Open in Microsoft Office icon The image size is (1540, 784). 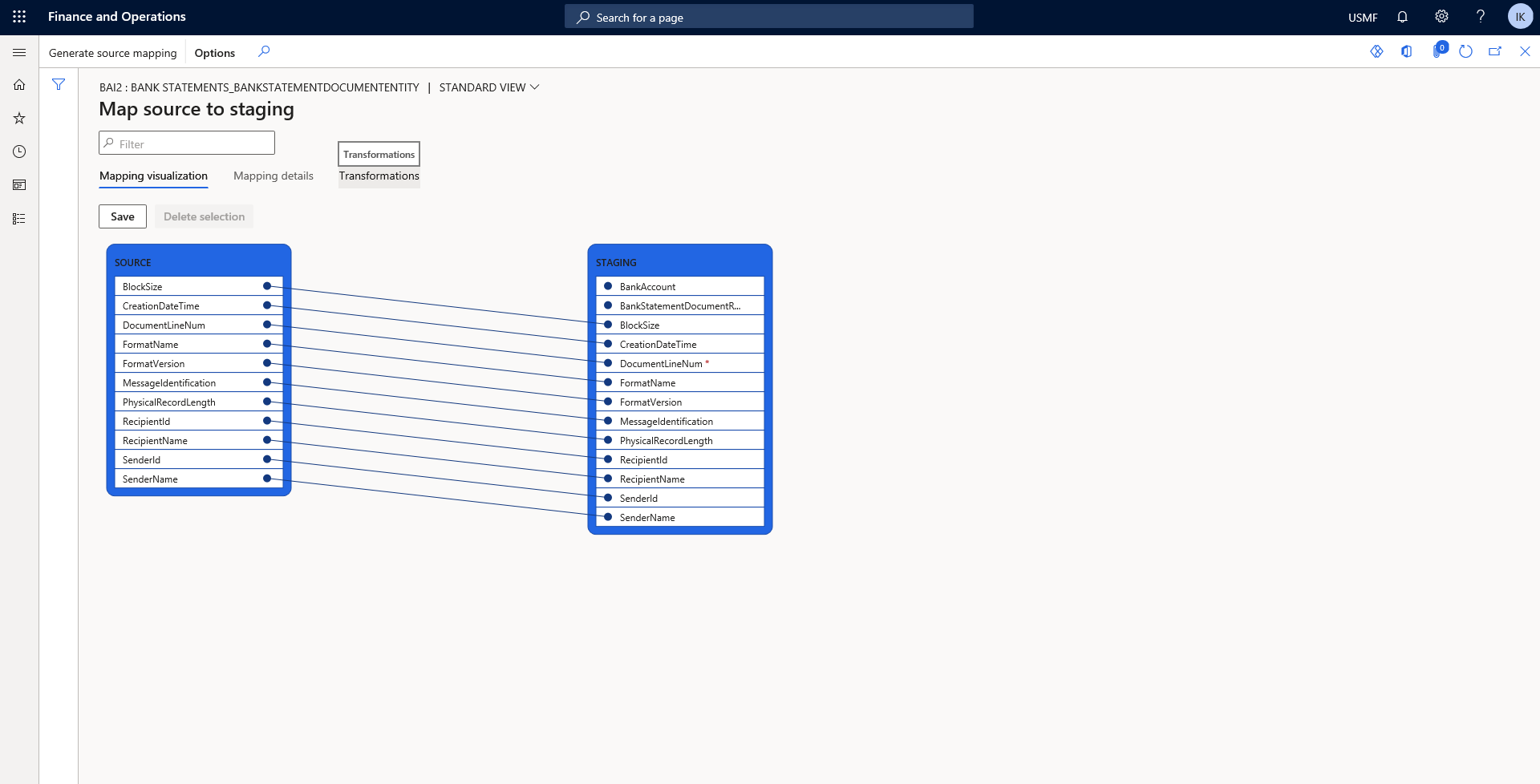click(1406, 51)
